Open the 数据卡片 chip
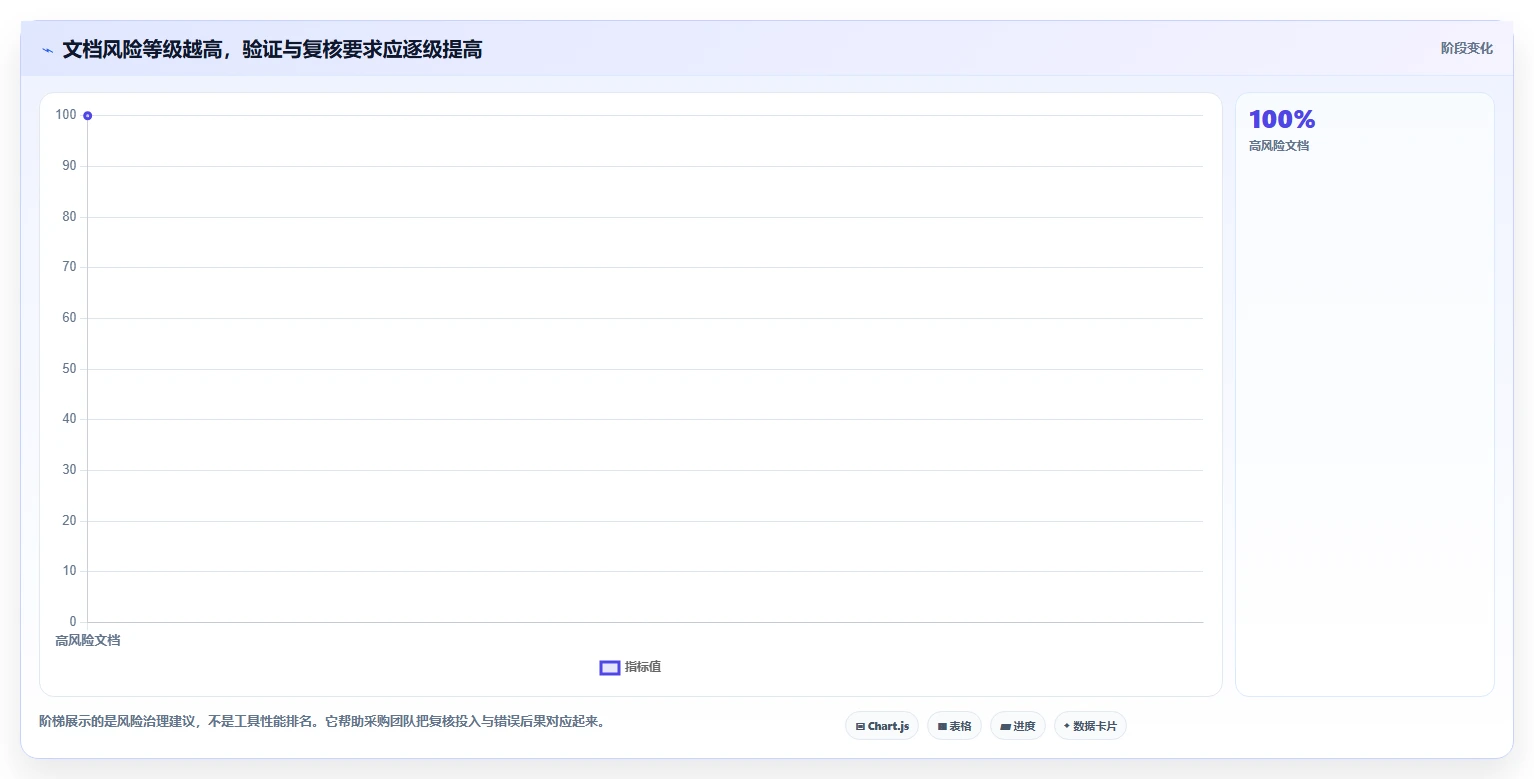 pyautogui.click(x=1090, y=726)
